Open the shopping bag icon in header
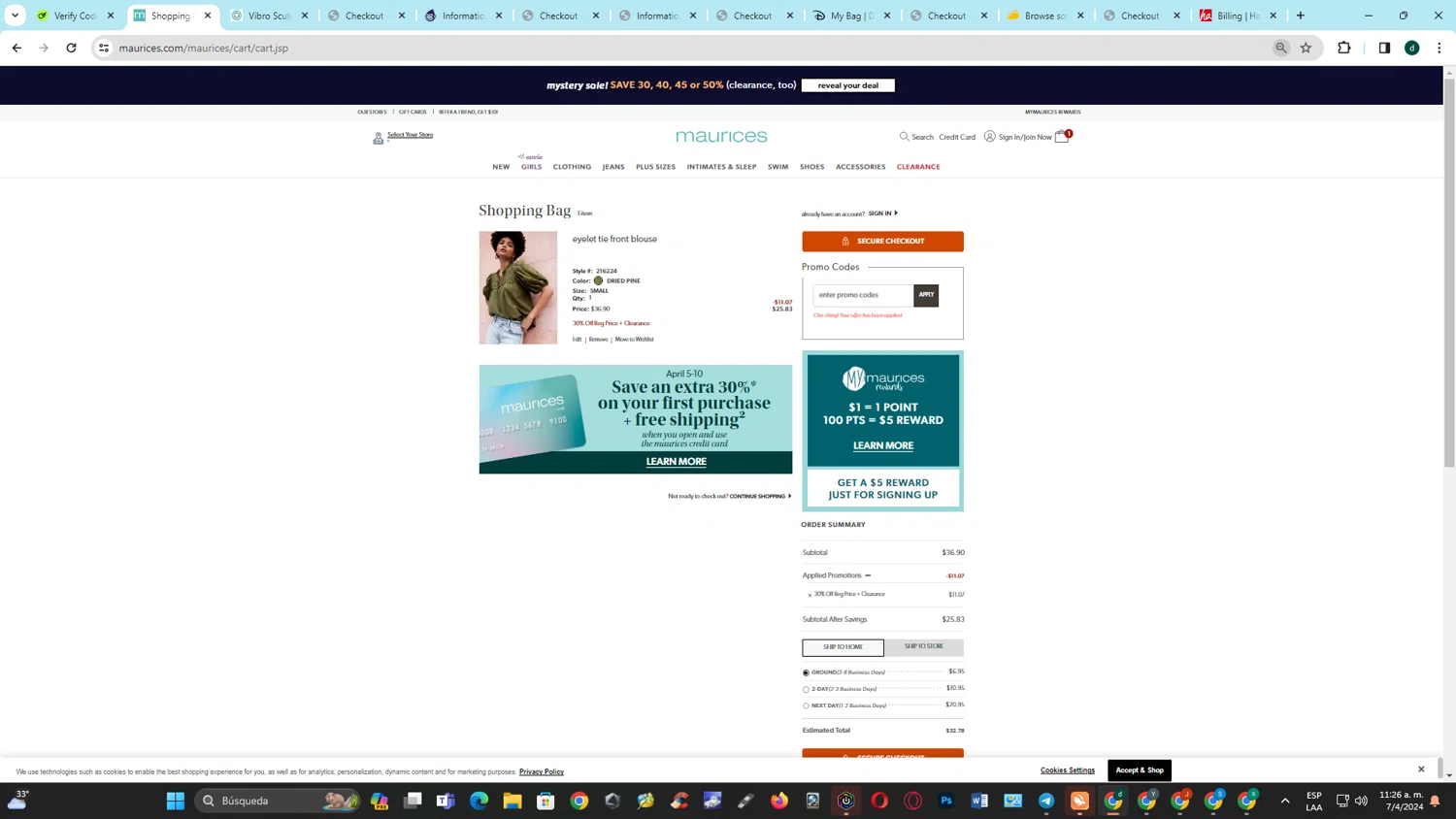1456x819 pixels. pos(1062,137)
